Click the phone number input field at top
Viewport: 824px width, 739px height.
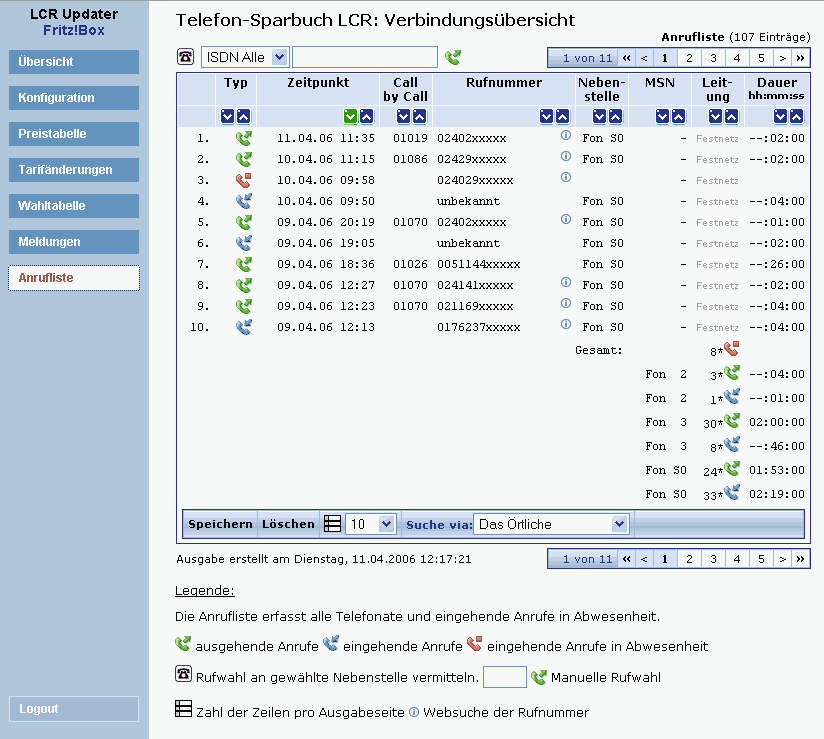coord(365,57)
